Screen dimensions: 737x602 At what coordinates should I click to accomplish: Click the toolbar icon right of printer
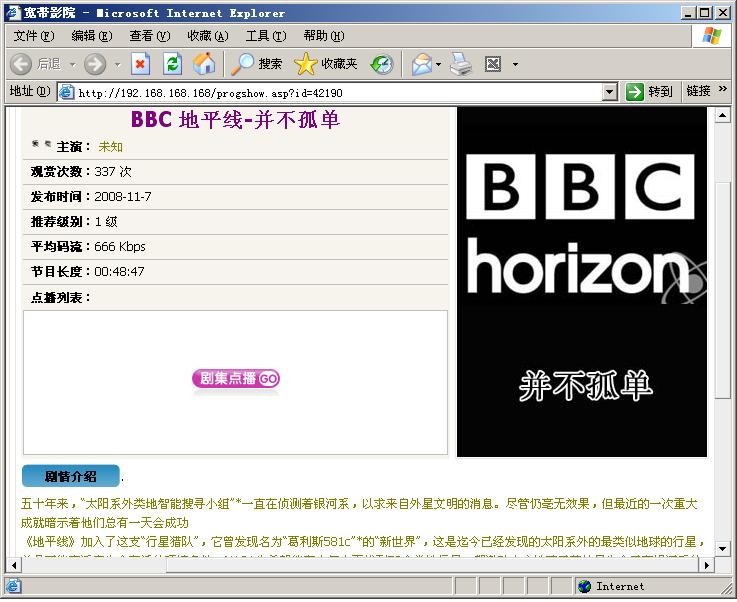(493, 64)
